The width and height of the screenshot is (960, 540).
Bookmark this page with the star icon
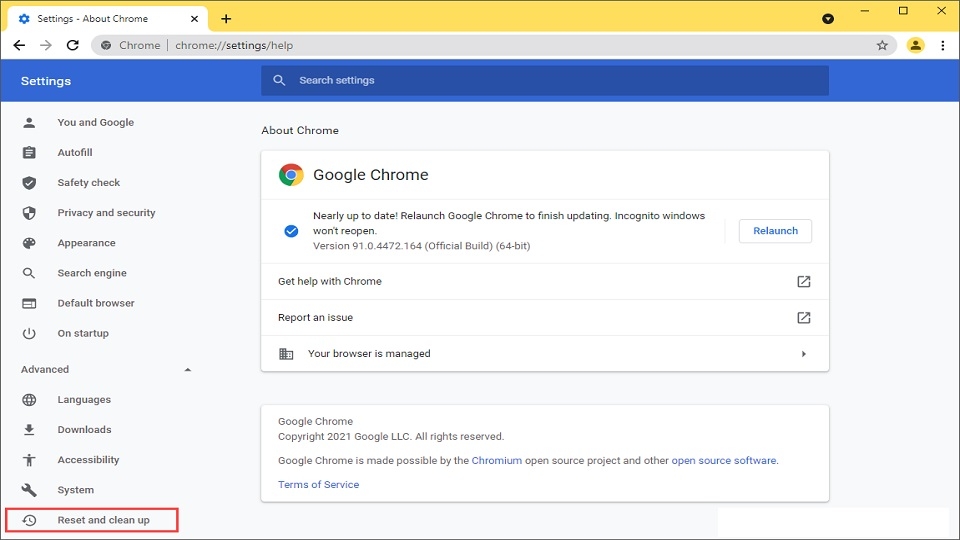click(882, 45)
